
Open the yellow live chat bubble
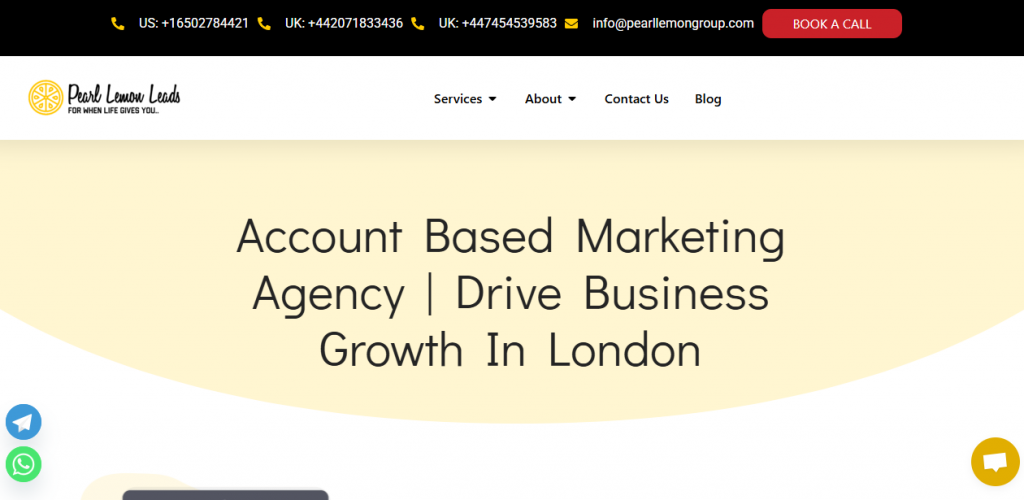click(995, 461)
